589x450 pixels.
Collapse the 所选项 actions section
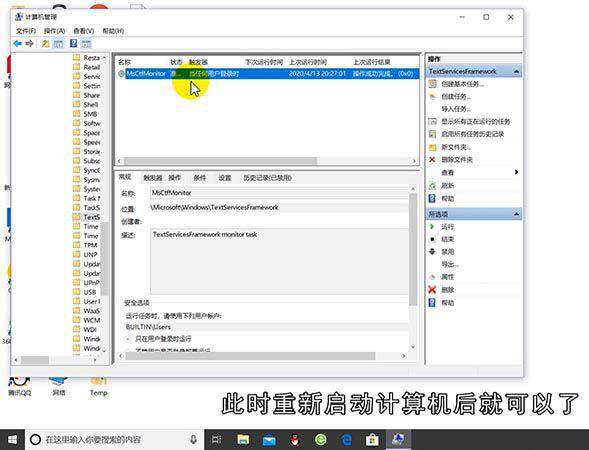tap(516, 214)
